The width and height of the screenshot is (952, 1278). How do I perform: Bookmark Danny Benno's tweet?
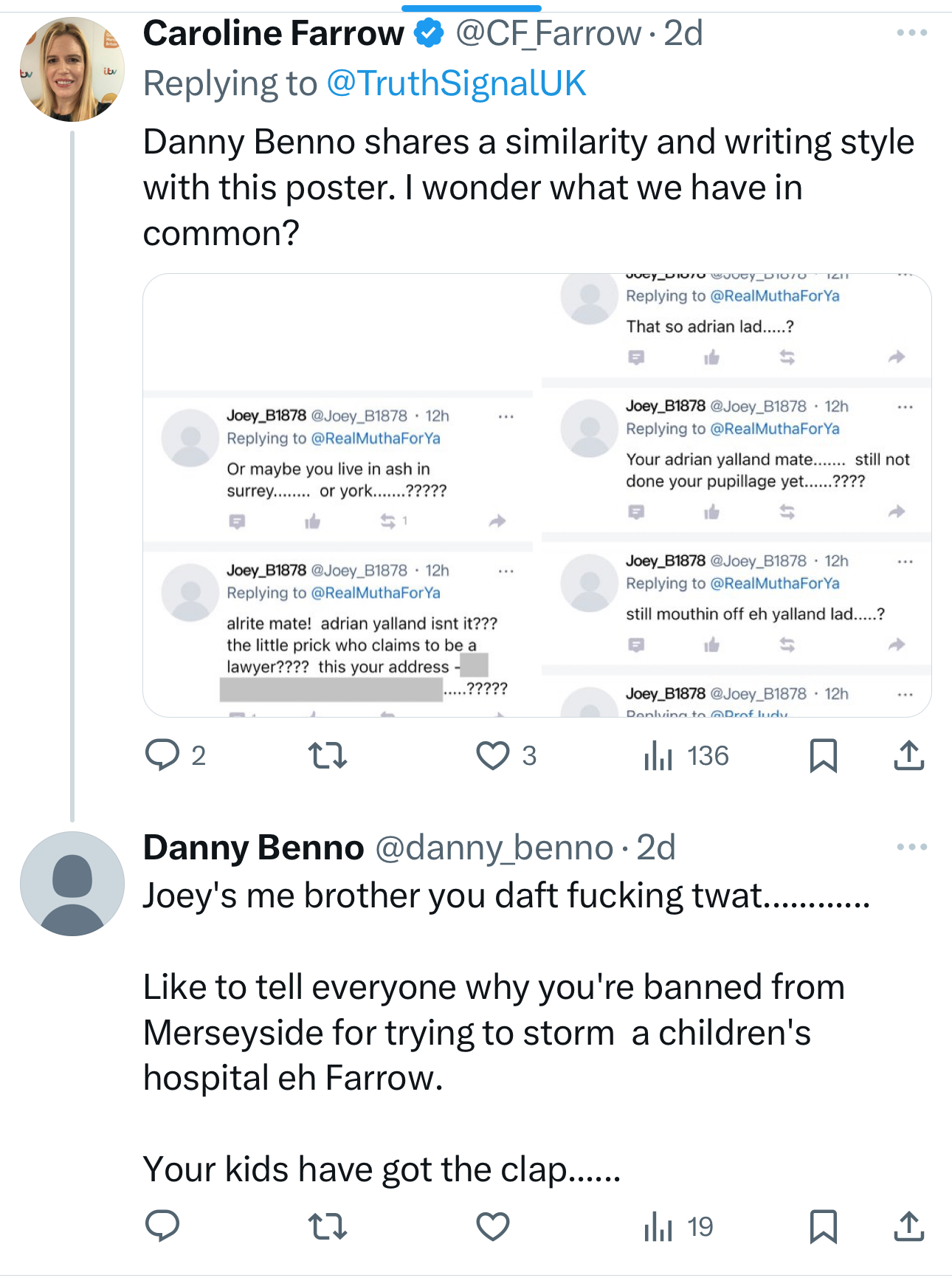[x=823, y=1226]
